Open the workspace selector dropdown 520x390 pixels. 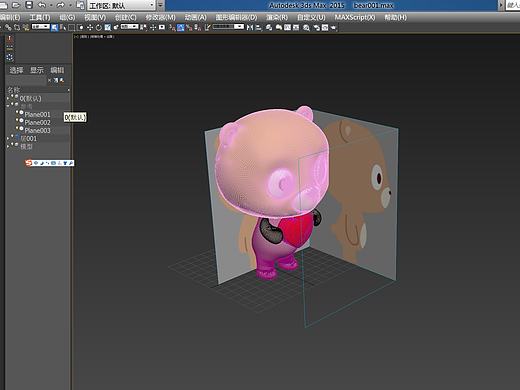click(x=121, y=5)
